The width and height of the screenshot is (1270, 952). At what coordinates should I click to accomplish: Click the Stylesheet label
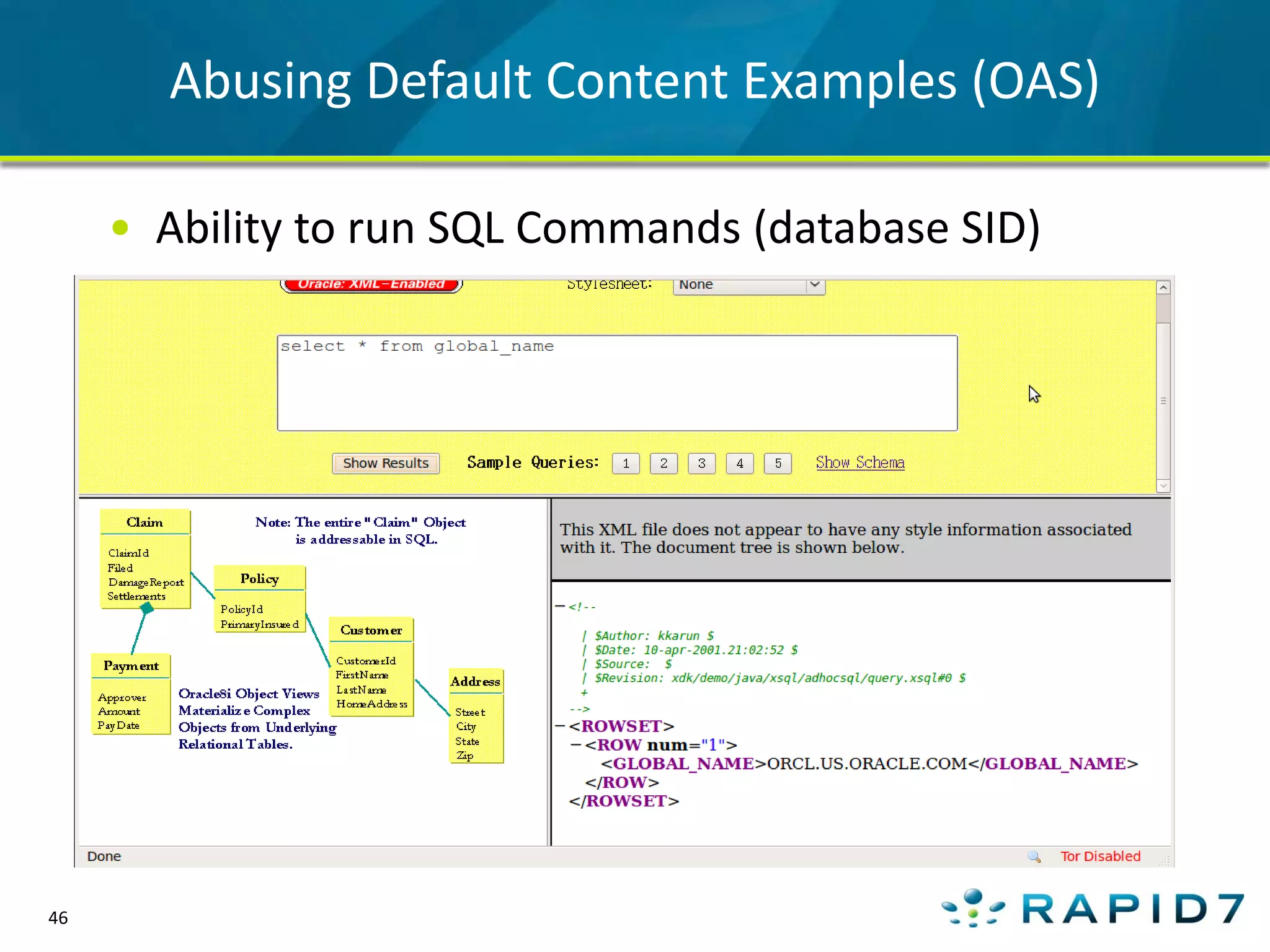pos(610,284)
